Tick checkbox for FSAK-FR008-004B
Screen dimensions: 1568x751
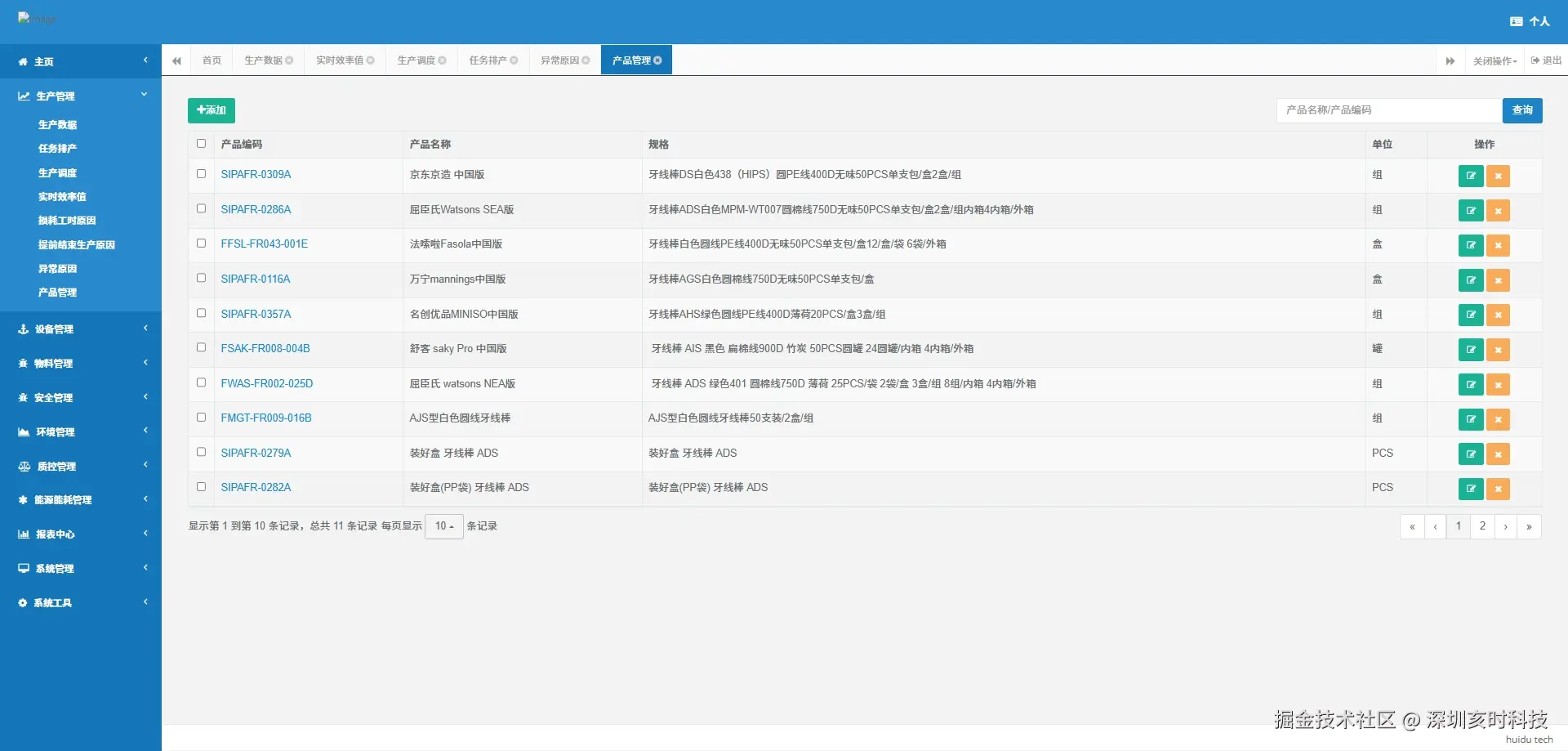click(x=201, y=347)
